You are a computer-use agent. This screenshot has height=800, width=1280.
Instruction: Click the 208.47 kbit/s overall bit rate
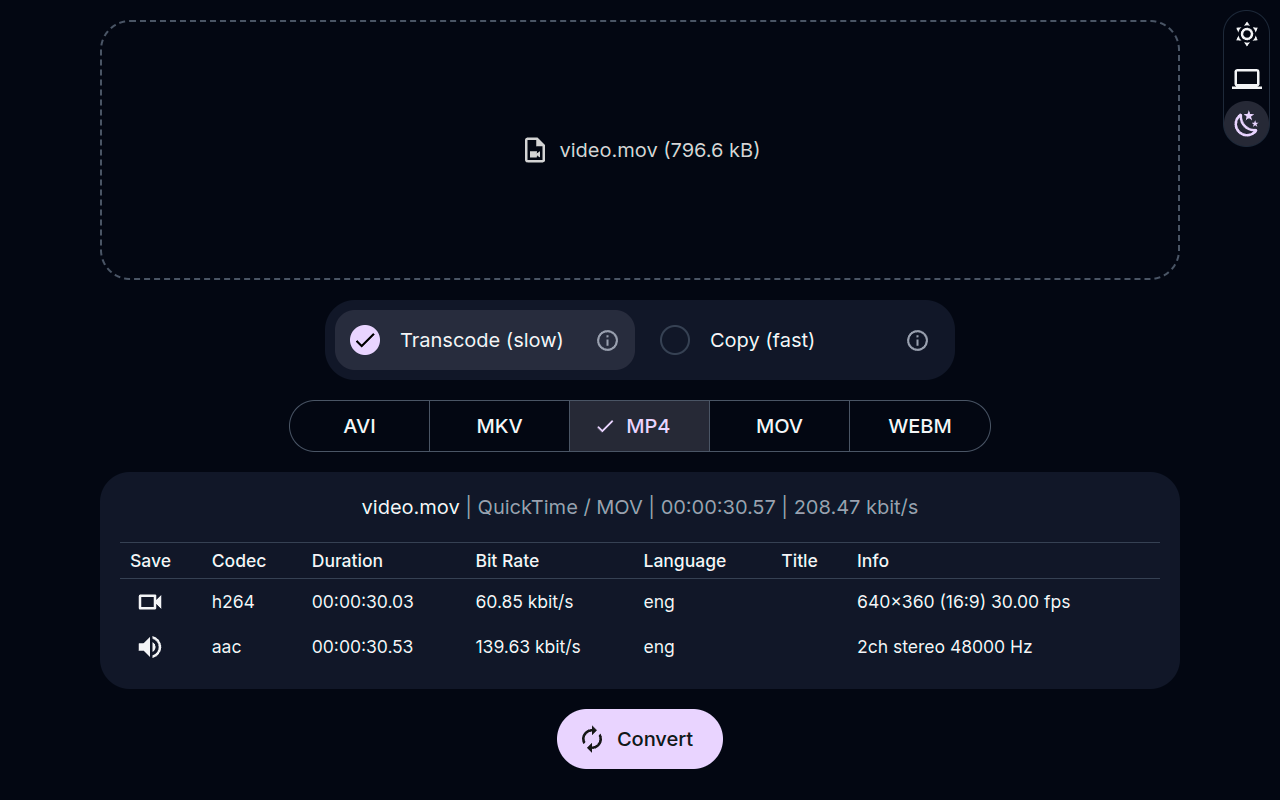tap(856, 507)
